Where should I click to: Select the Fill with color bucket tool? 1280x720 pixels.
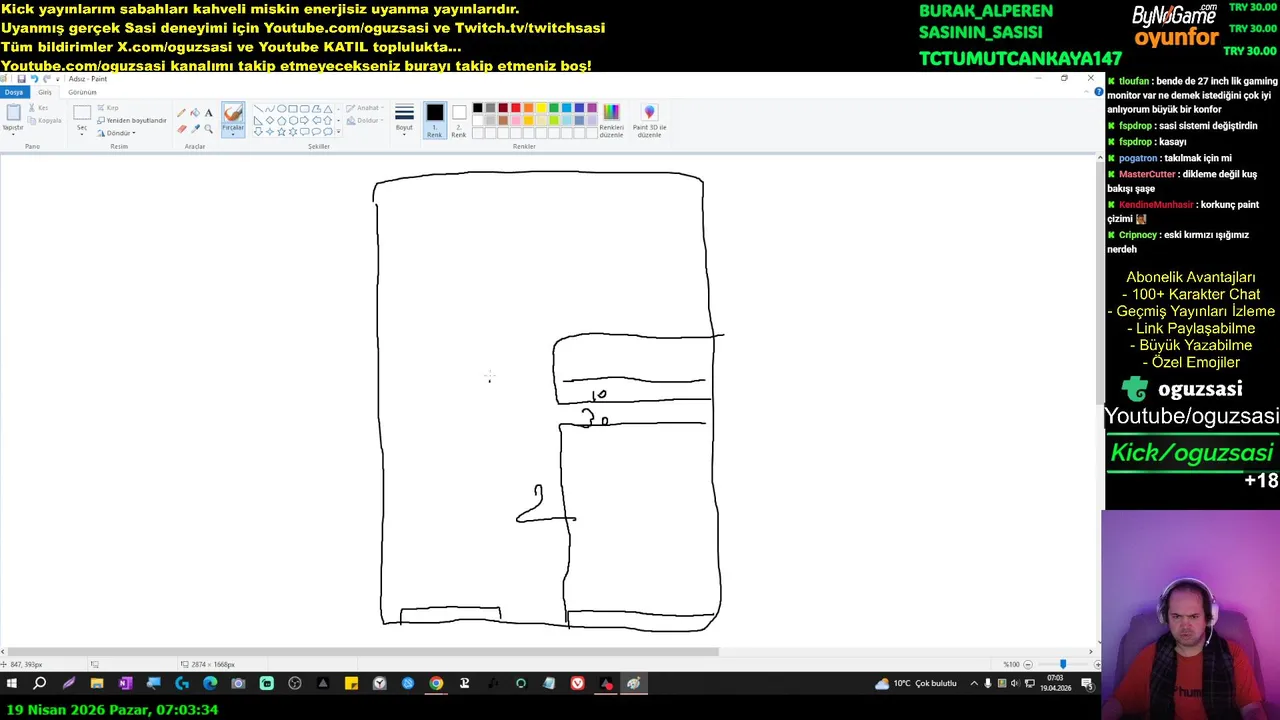coord(195,113)
